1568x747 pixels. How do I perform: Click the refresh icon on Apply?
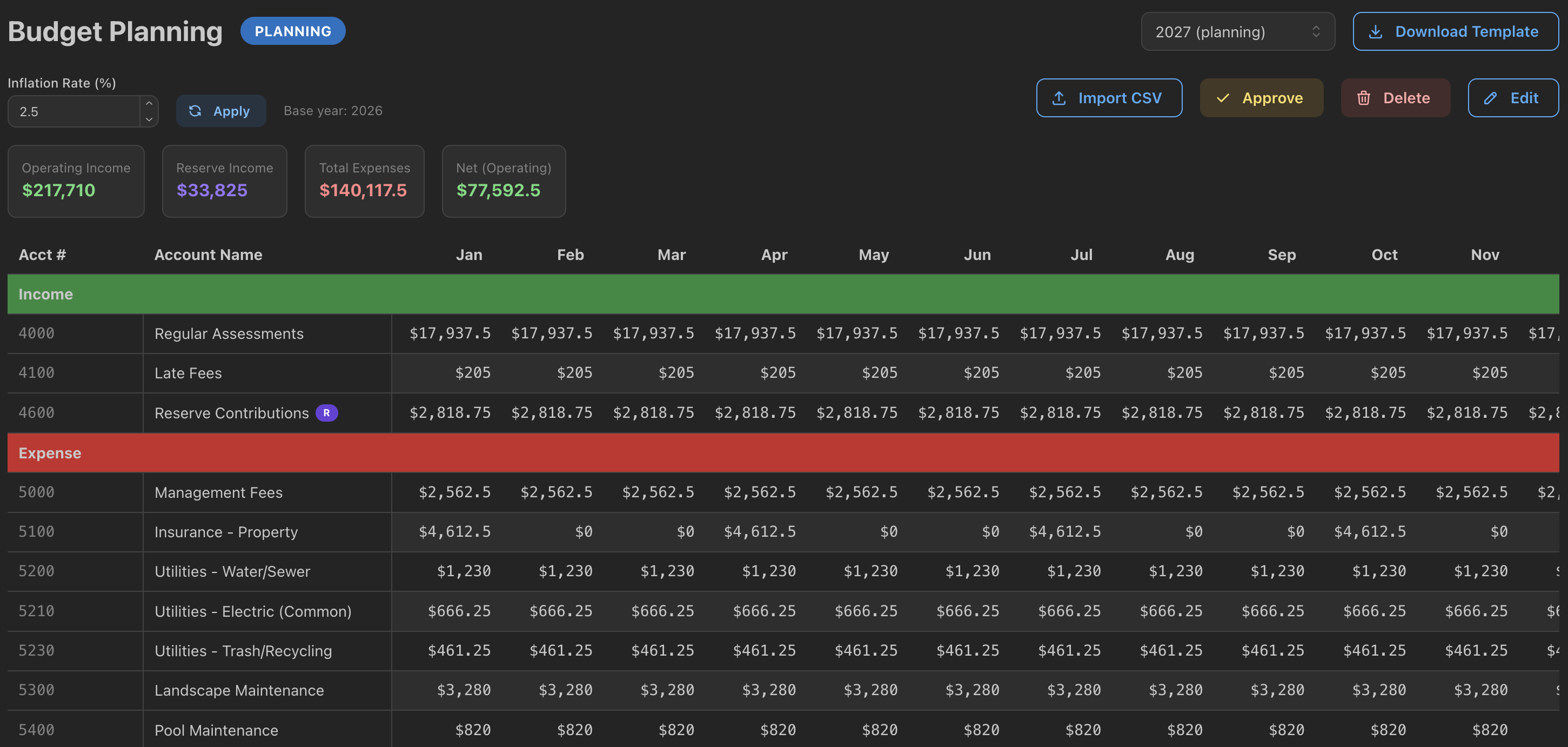point(195,111)
